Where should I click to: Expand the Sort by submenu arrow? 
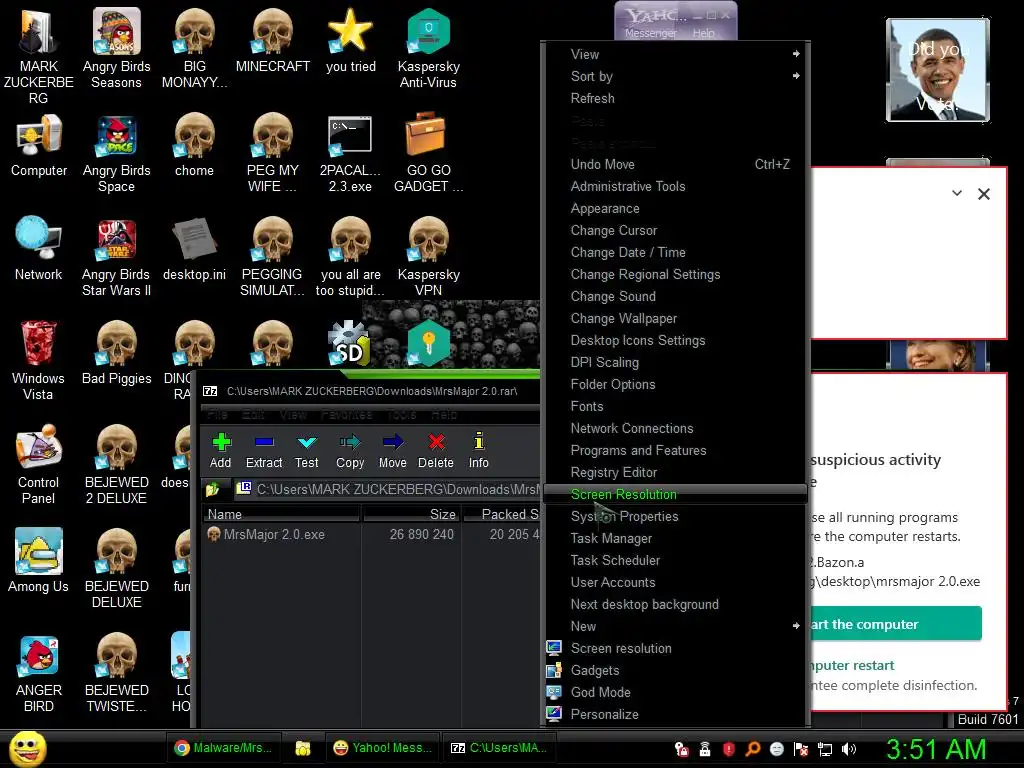coord(795,76)
